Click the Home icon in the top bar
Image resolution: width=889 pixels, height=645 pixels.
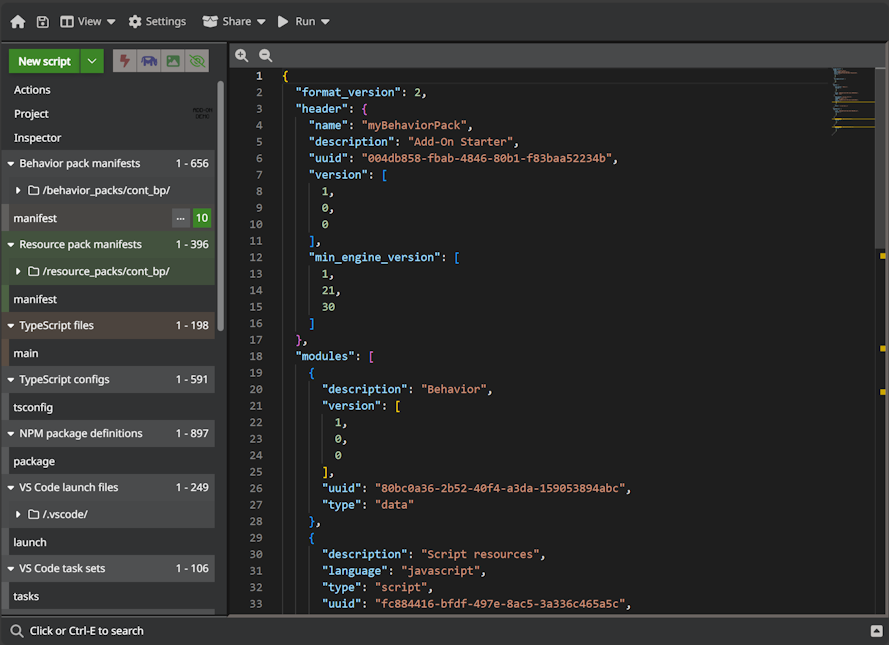pyautogui.click(x=17, y=20)
